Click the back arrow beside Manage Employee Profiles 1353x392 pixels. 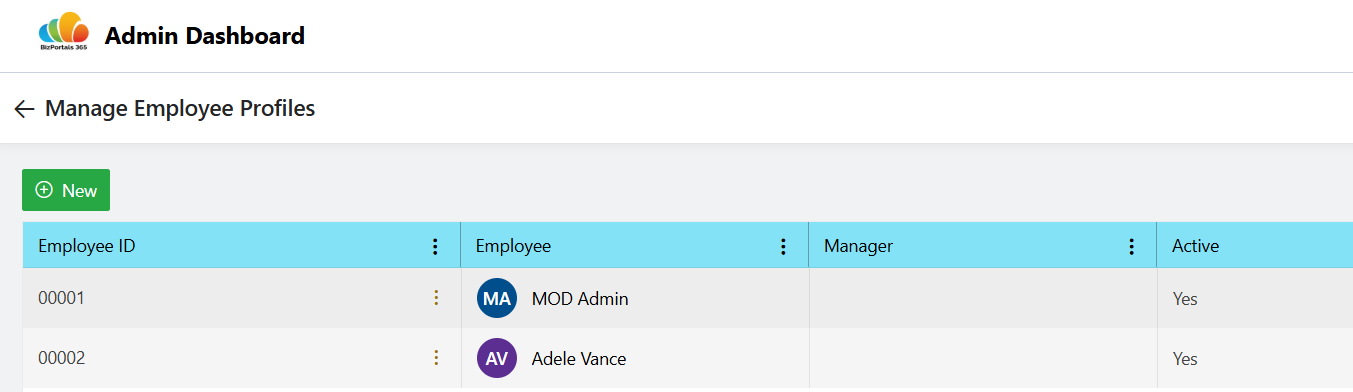[25, 109]
